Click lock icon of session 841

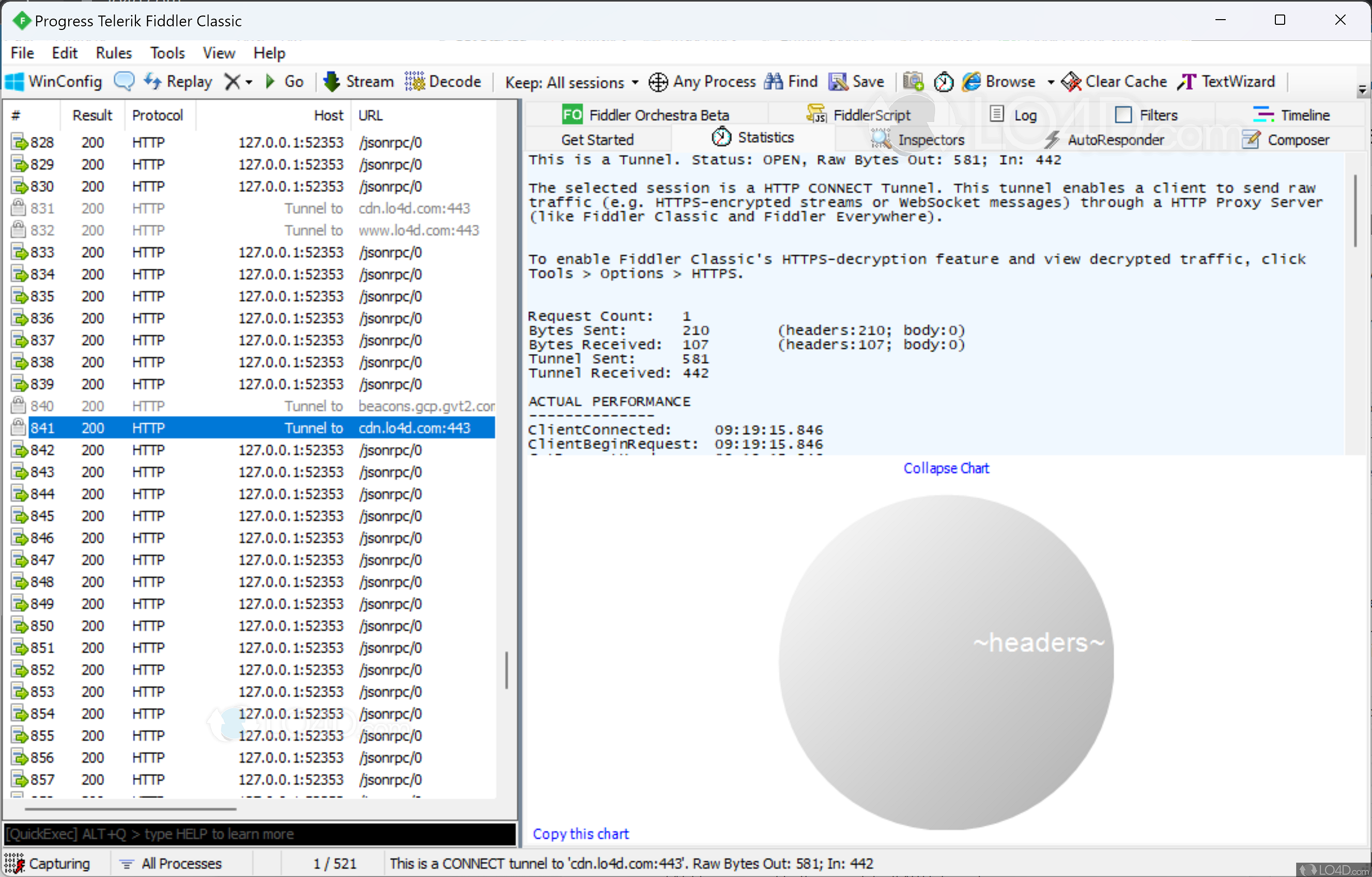click(x=19, y=427)
